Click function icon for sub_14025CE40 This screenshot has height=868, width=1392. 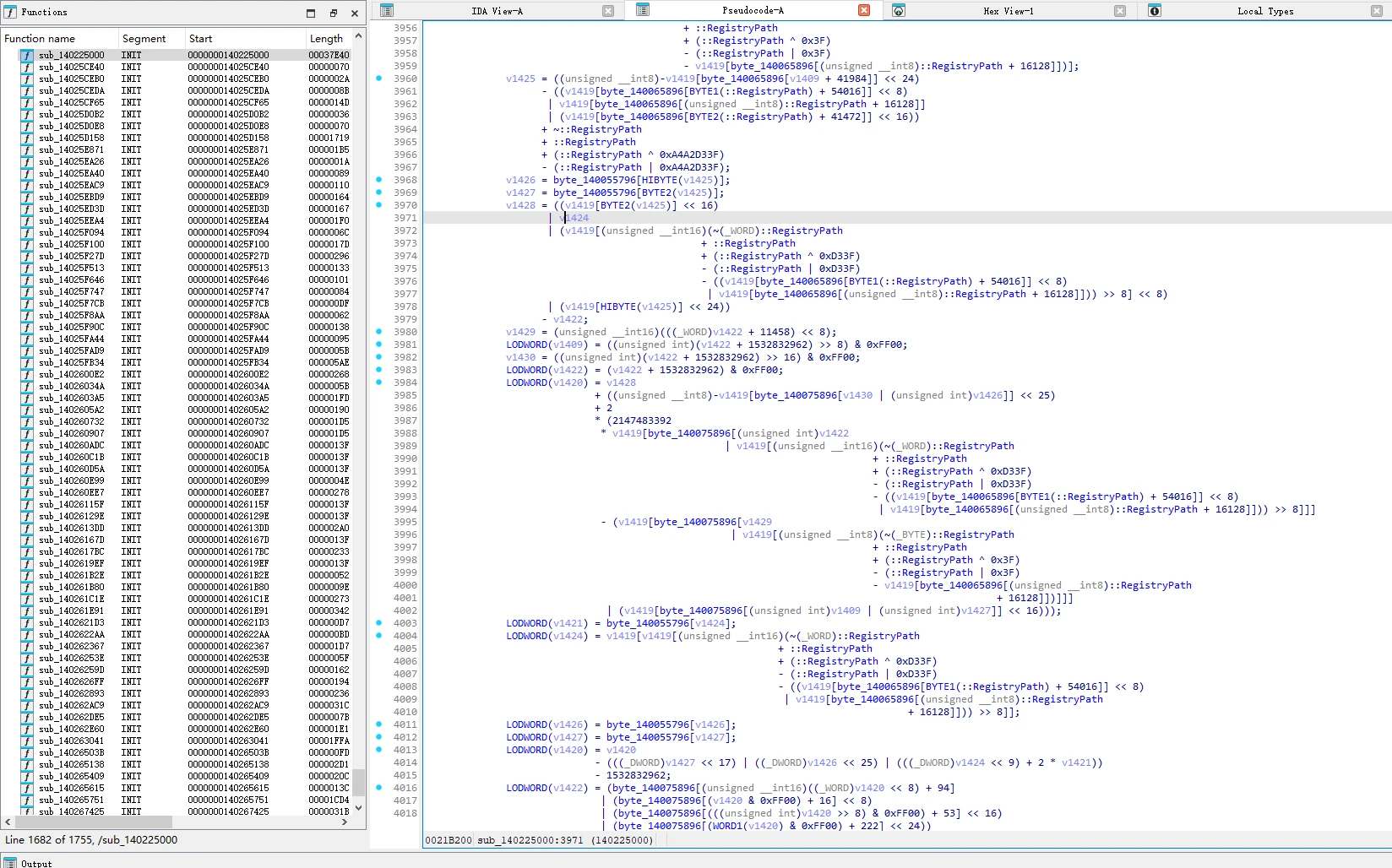coord(27,67)
